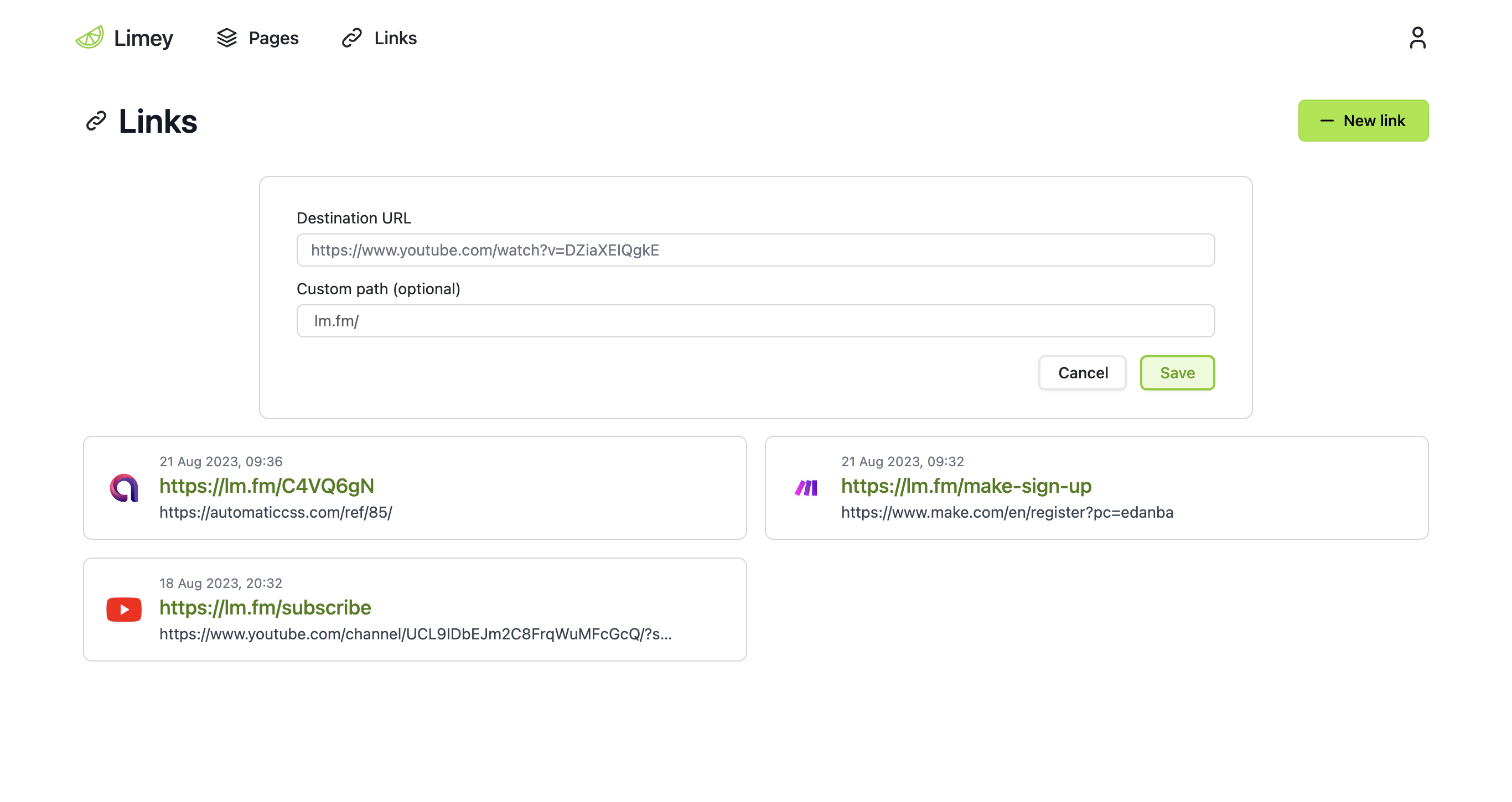Image resolution: width=1512 pixels, height=802 pixels.
Task: Click the Limey lime logo
Action: (89, 37)
